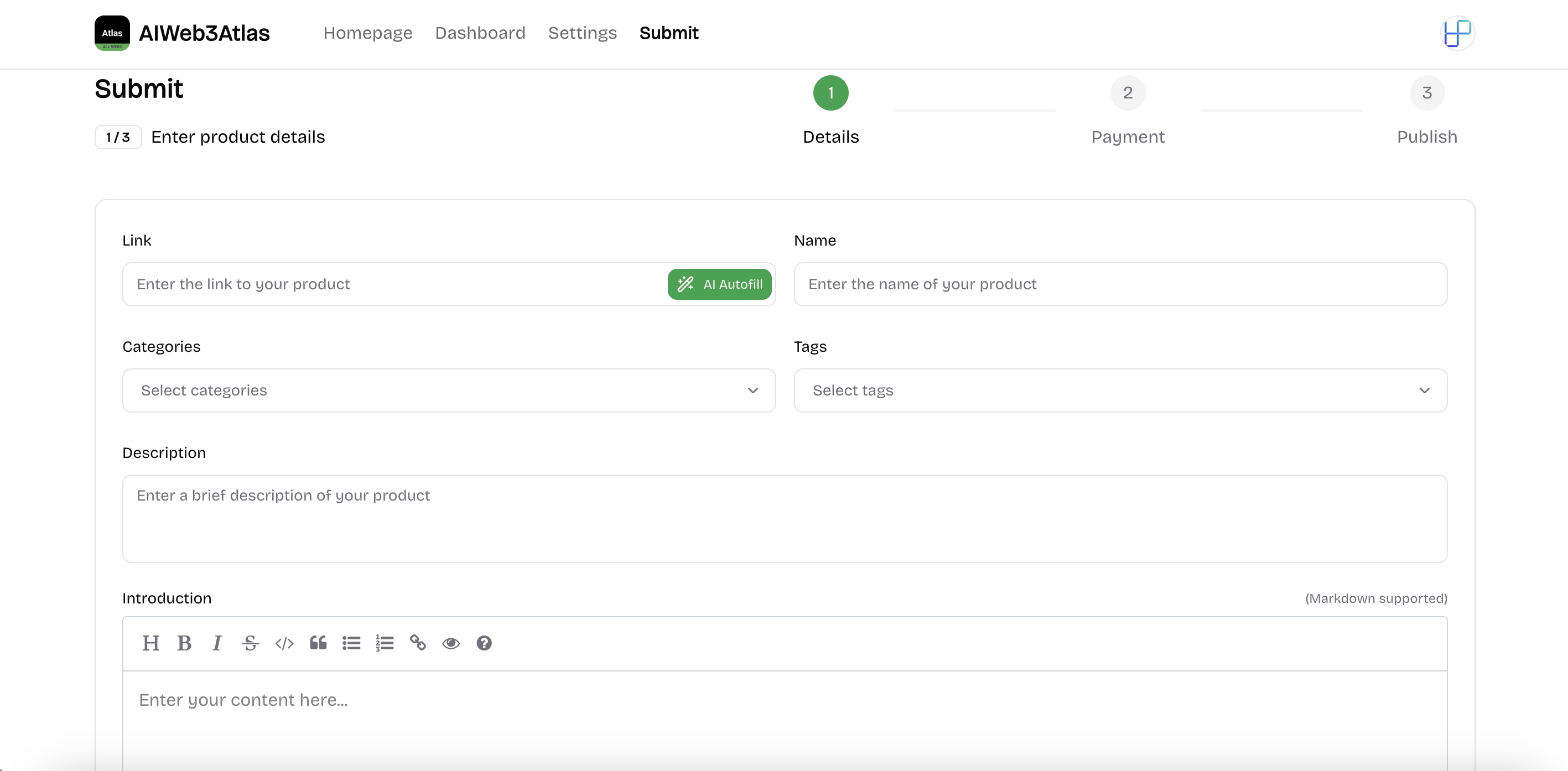Click step 2 Payment circle
The height and width of the screenshot is (771, 1568).
[x=1128, y=93]
